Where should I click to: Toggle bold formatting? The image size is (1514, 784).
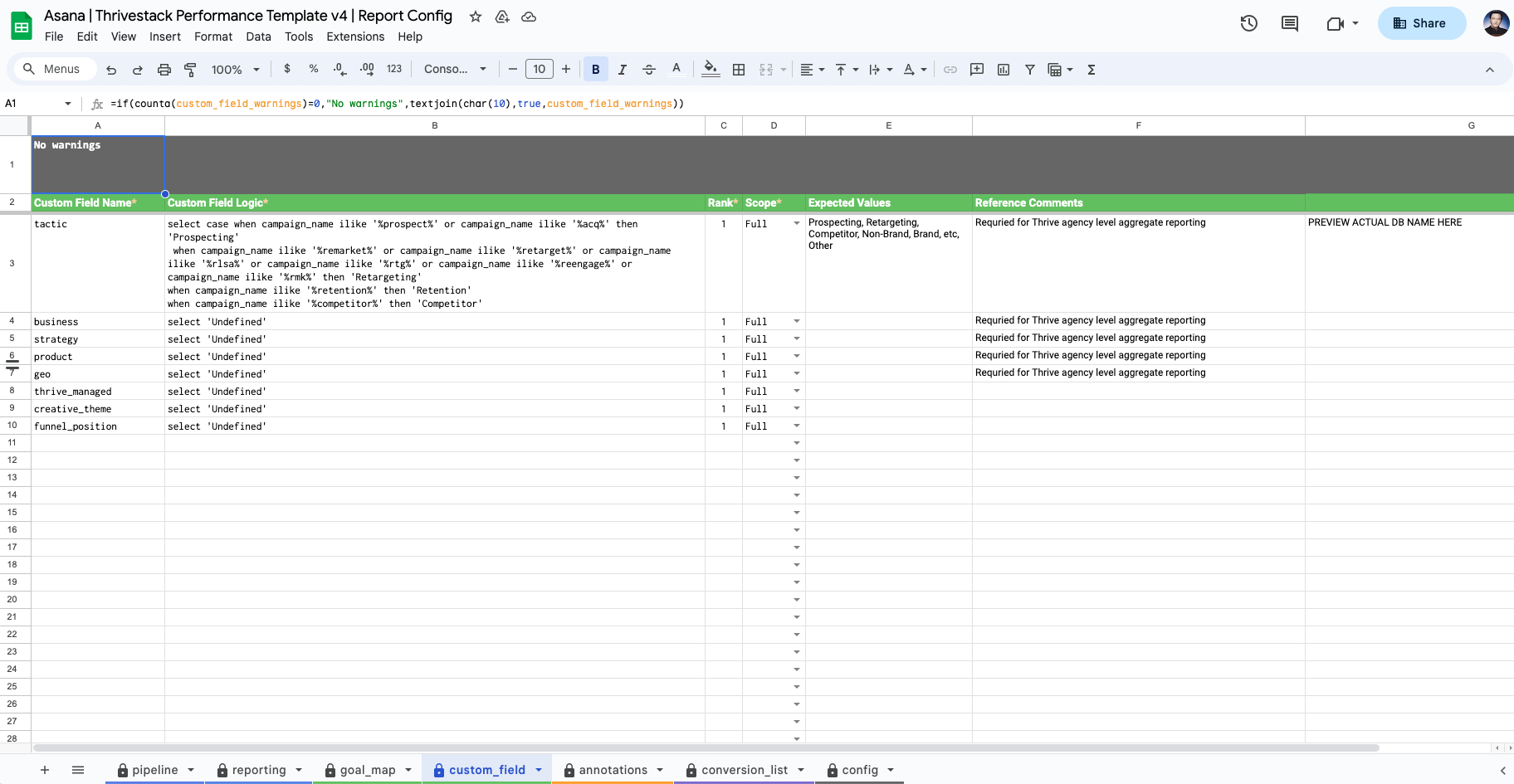point(595,70)
